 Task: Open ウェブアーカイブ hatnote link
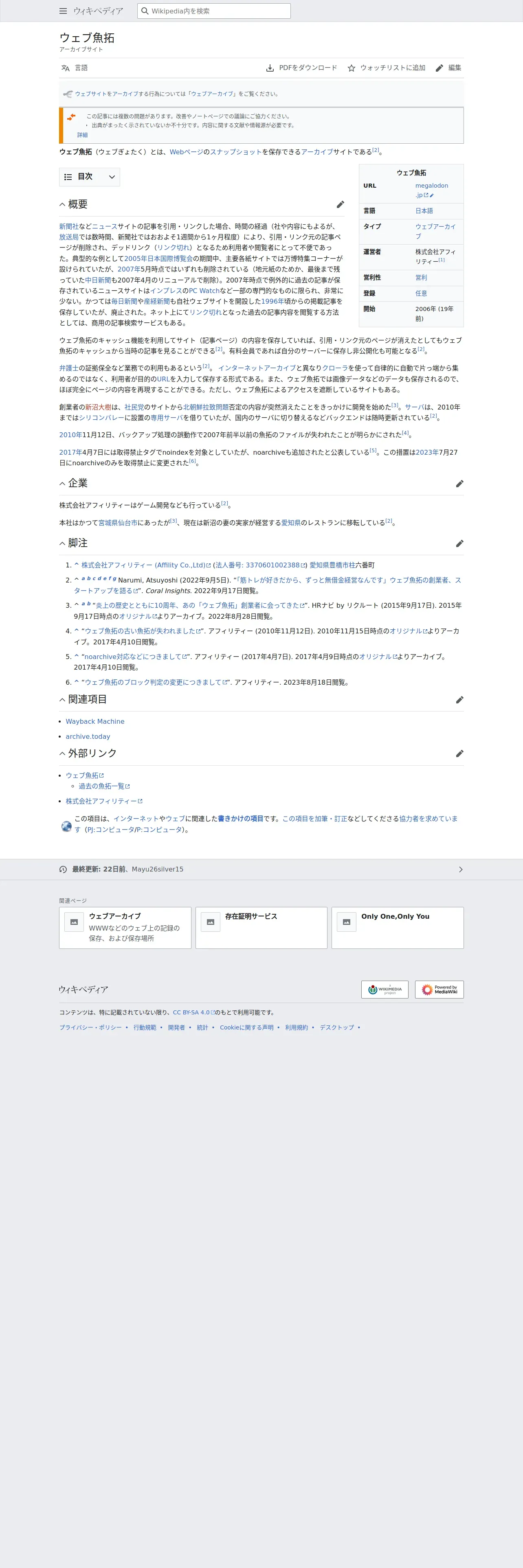tap(212, 94)
